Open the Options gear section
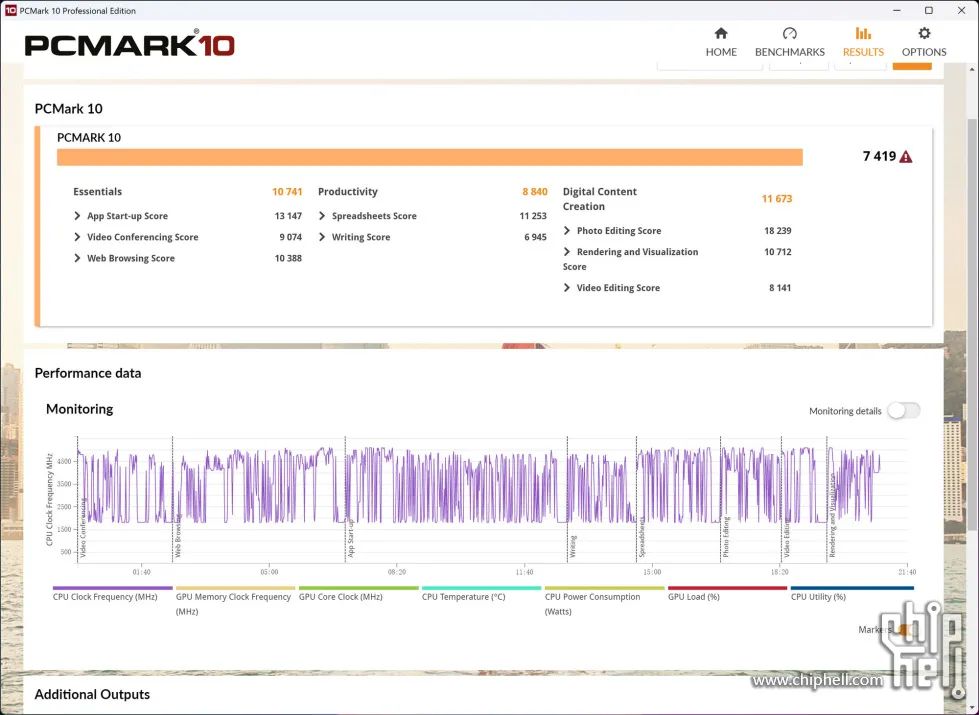Screen dimensions: 979x715 coord(923,42)
